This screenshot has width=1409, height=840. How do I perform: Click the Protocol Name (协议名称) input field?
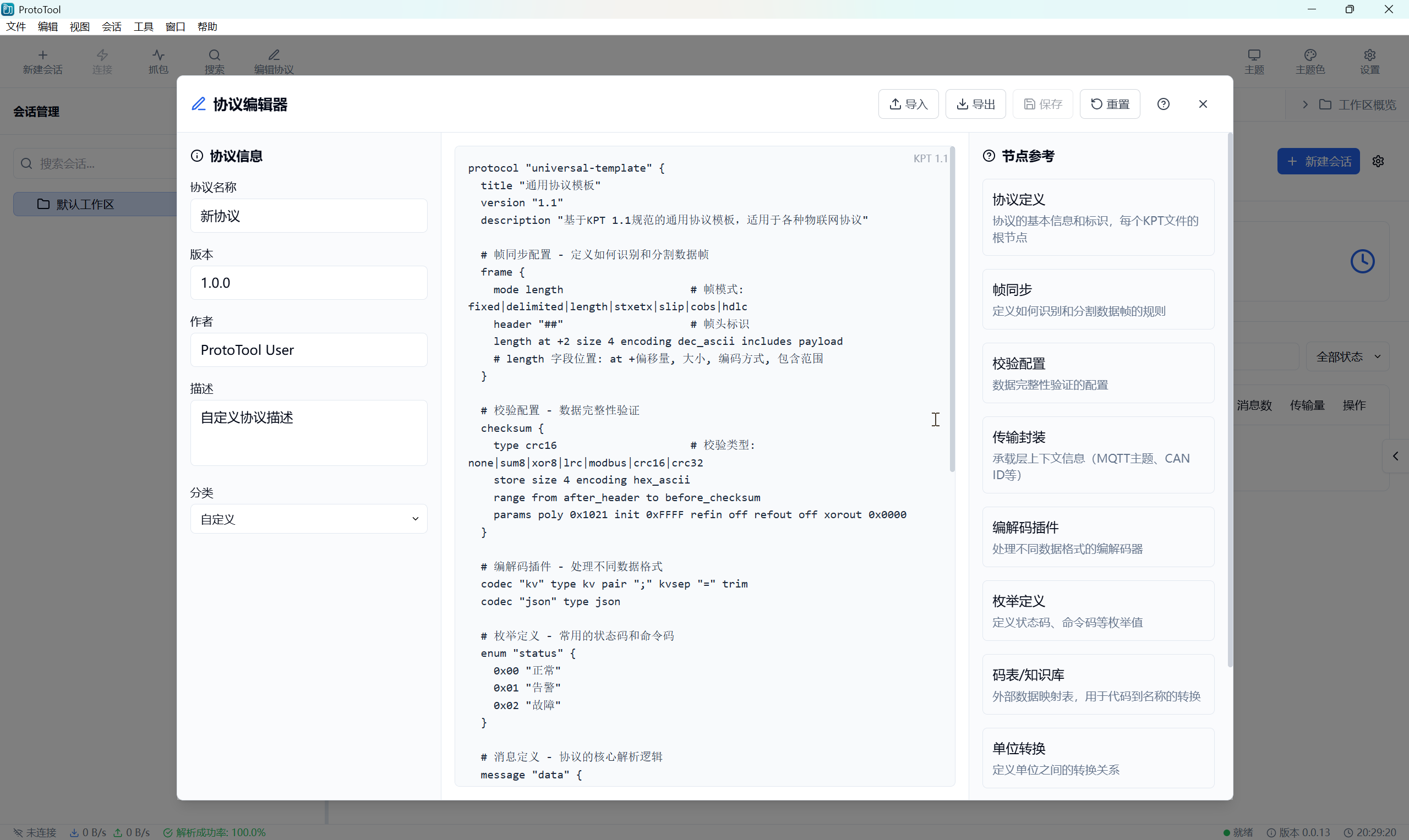click(309, 216)
